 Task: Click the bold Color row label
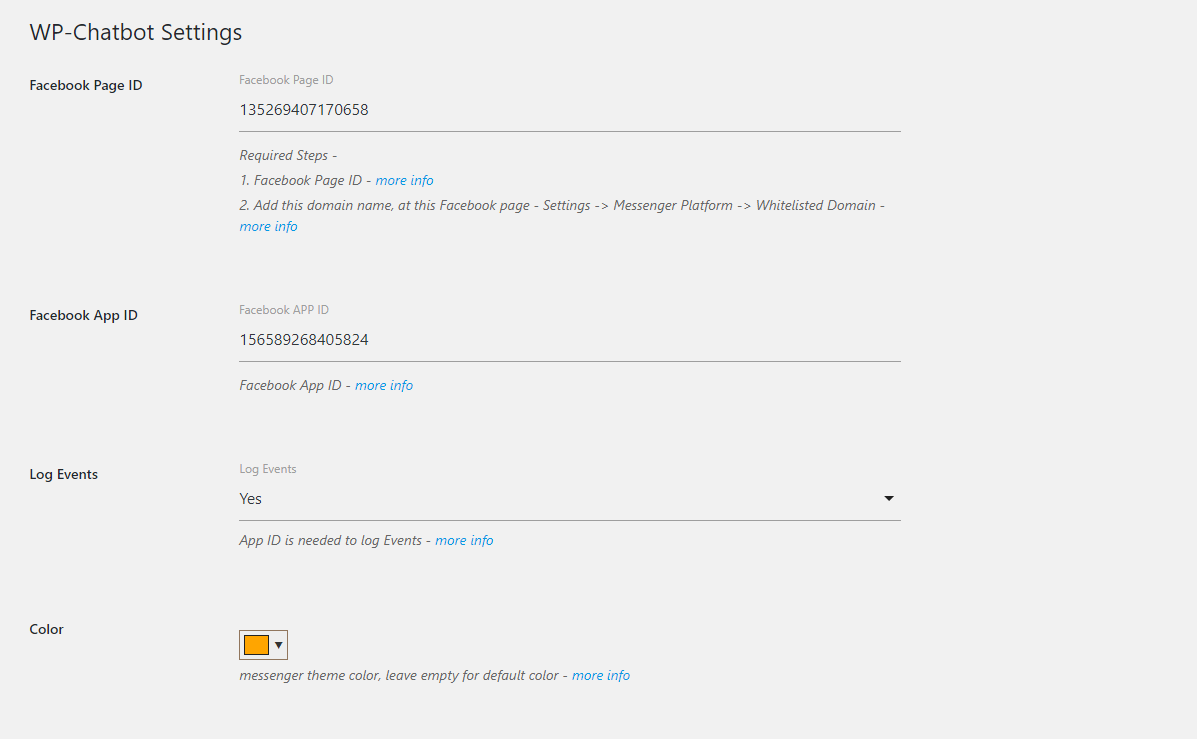pyautogui.click(x=47, y=630)
